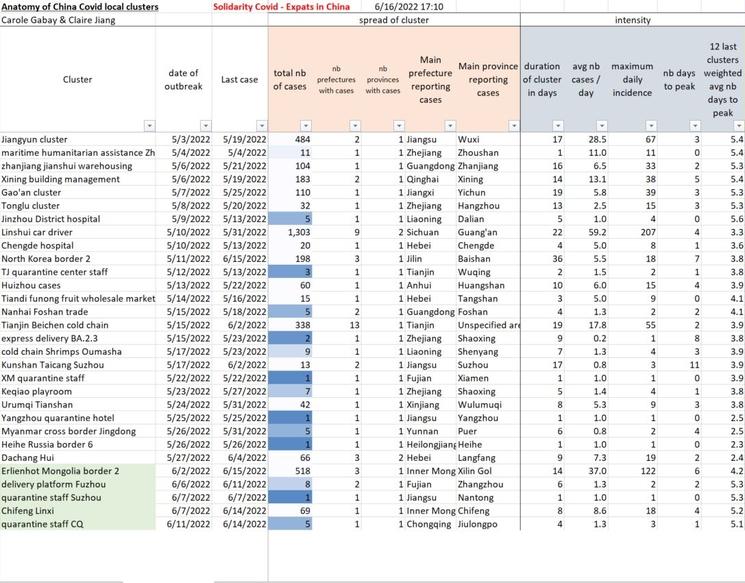Open the total nb of cases filter
Viewport: 745px width, 583px height.
click(x=309, y=126)
